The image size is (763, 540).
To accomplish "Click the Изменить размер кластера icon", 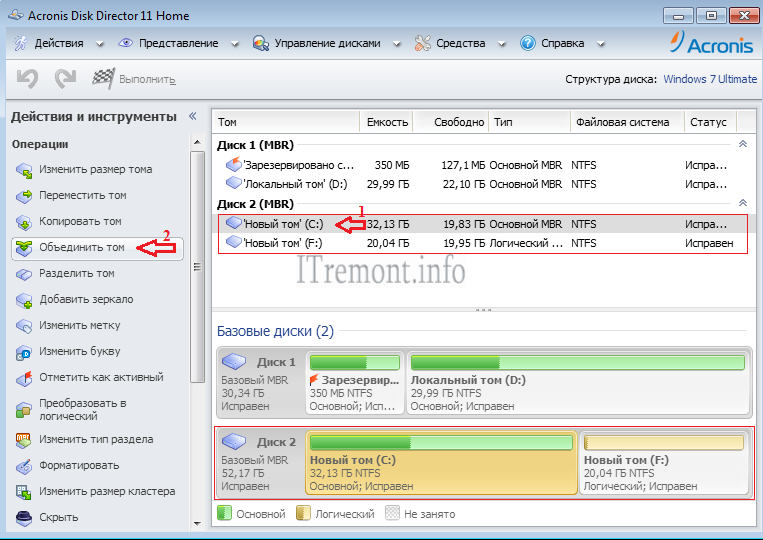I will [24, 492].
